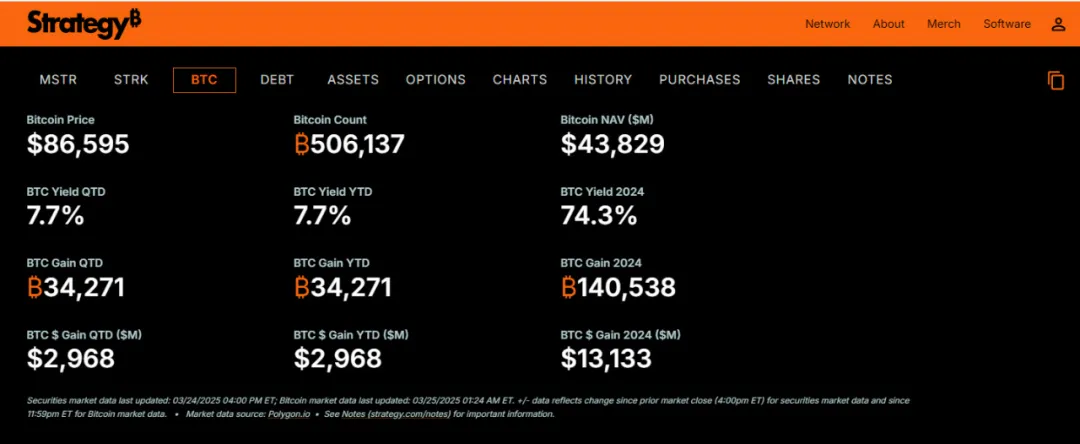
Task: Open the HISTORY tab
Action: [603, 80]
